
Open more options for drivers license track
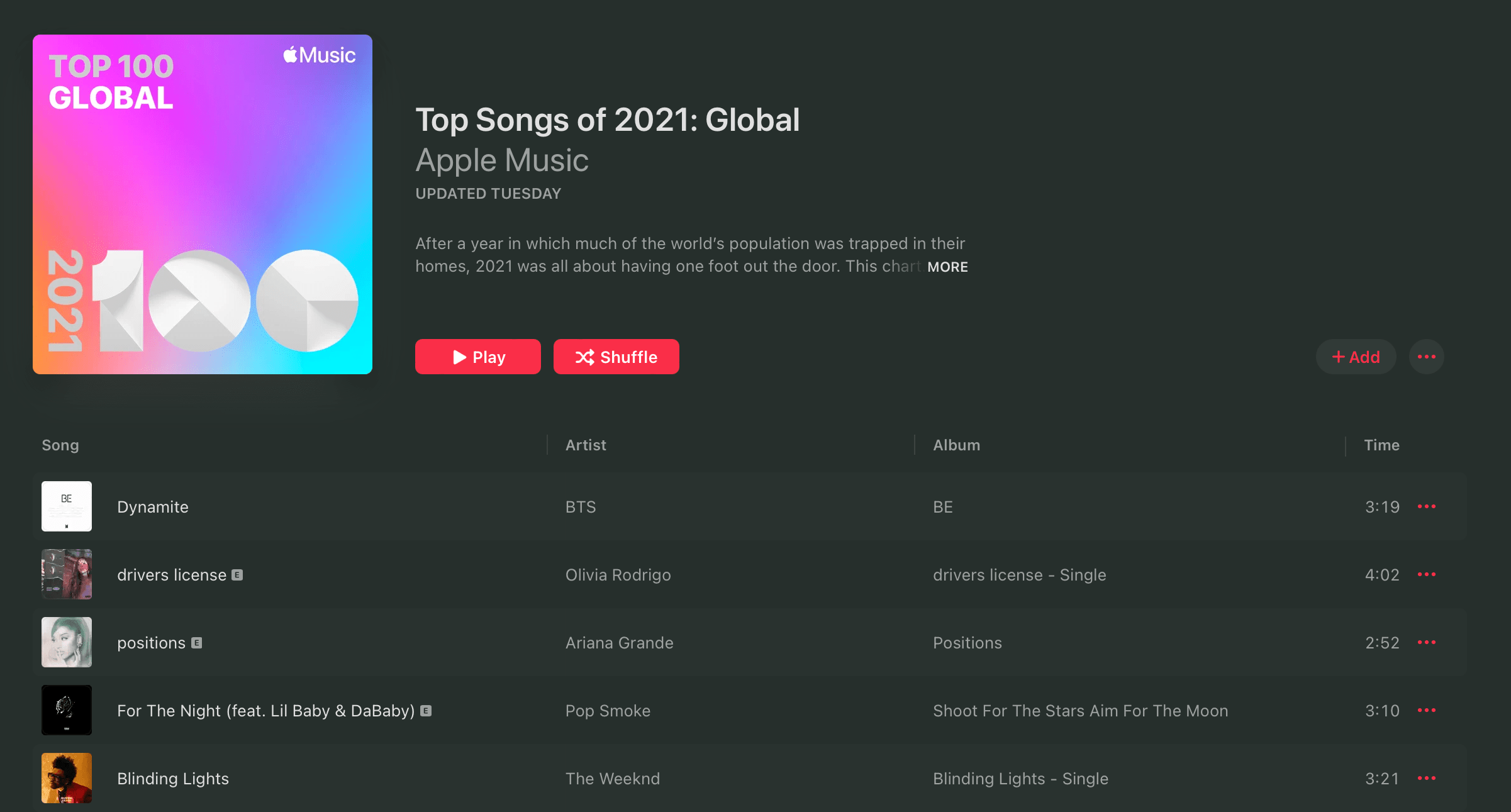point(1426,575)
